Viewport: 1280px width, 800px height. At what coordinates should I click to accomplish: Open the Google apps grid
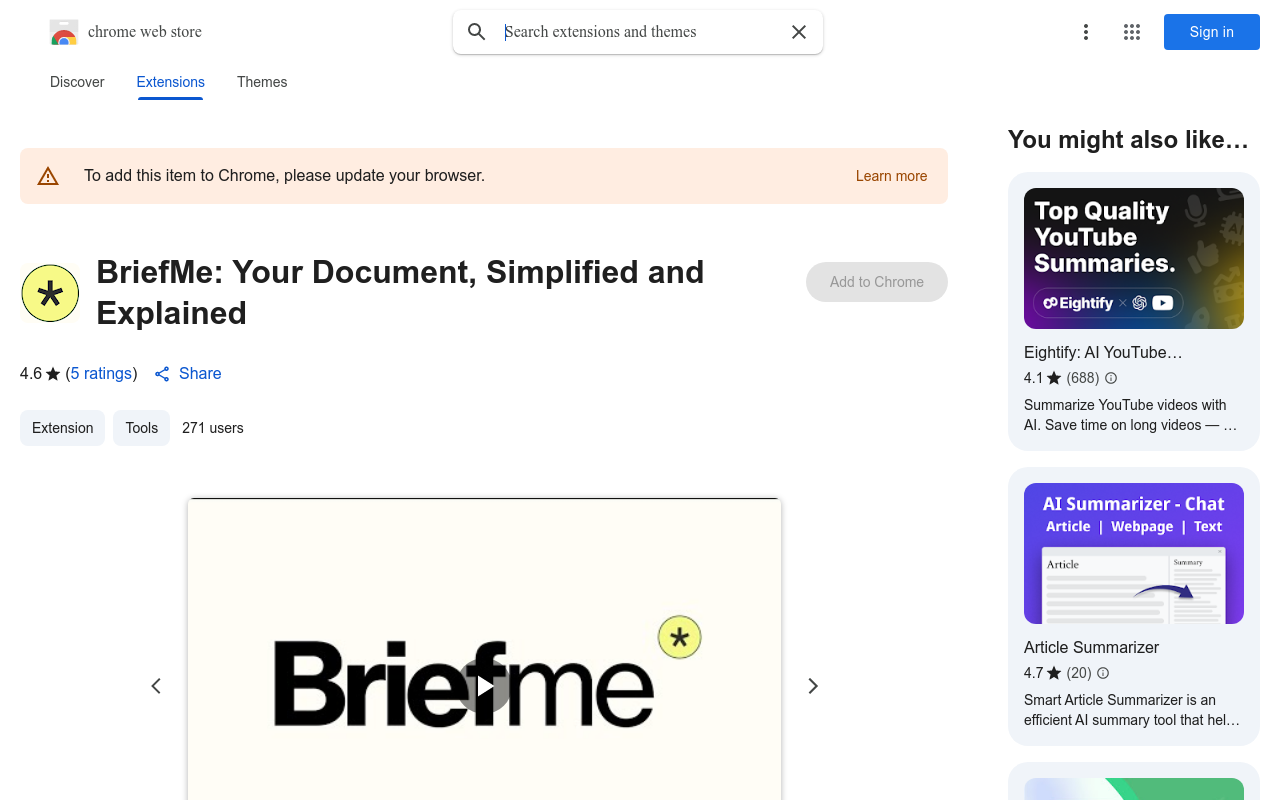[x=1132, y=32]
